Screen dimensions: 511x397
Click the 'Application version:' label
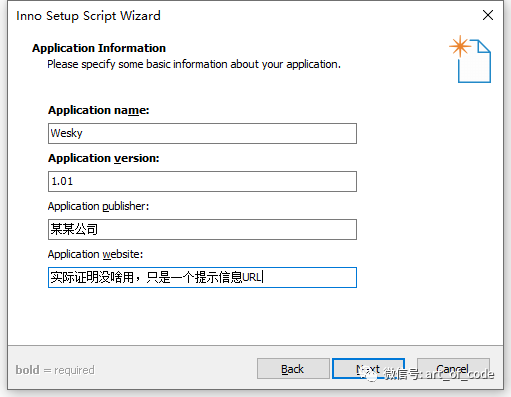point(104,158)
